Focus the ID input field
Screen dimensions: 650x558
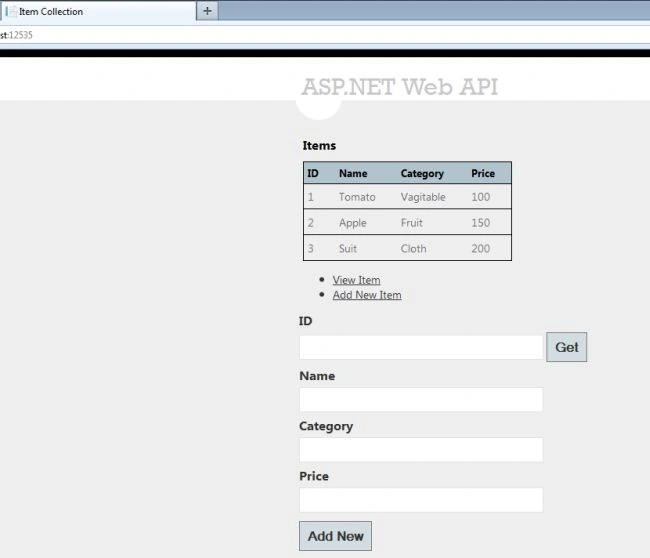coord(421,347)
